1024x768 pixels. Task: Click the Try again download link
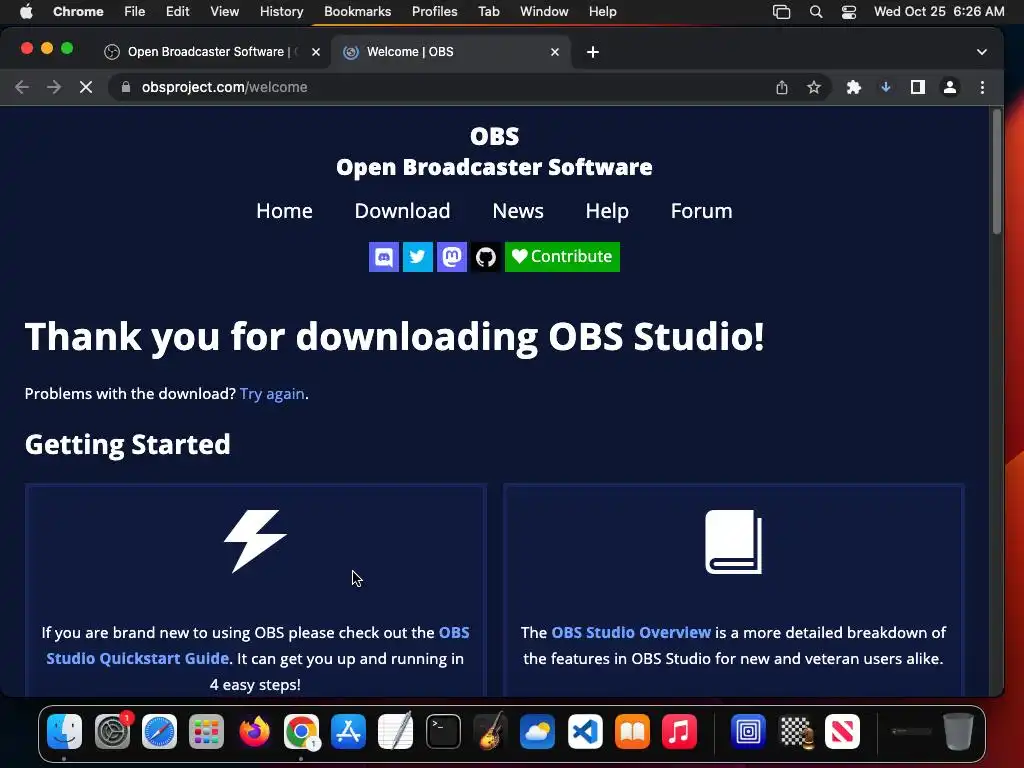[272, 394]
